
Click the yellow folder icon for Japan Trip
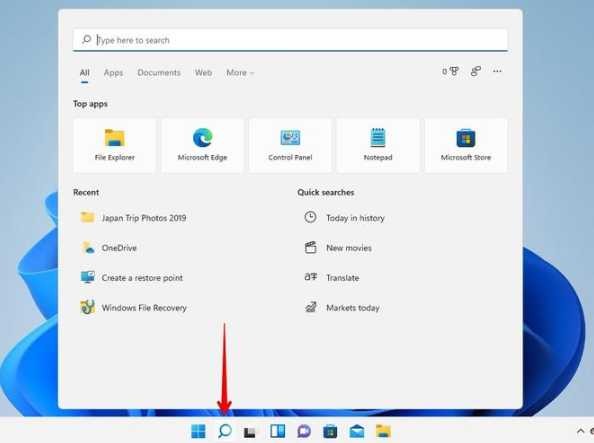pyautogui.click(x=88, y=217)
